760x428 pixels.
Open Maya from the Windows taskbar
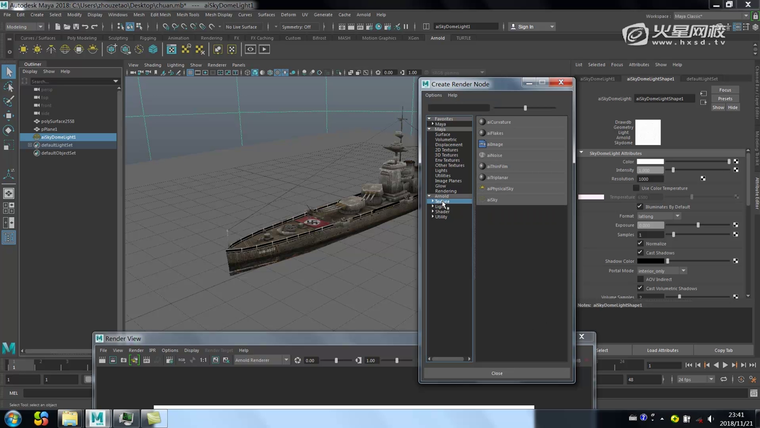pyautogui.click(x=97, y=417)
